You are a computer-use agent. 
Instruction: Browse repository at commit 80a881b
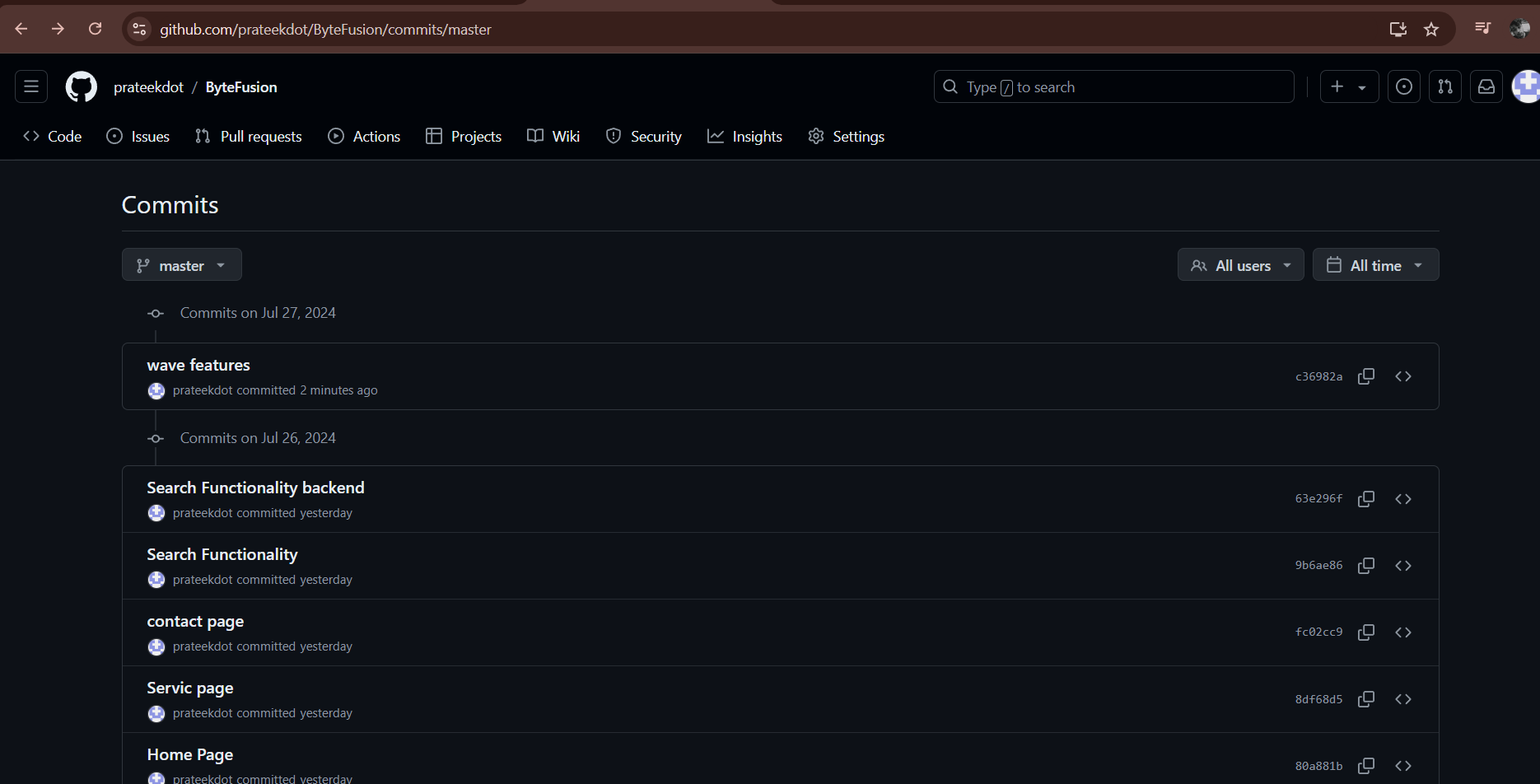(x=1403, y=766)
